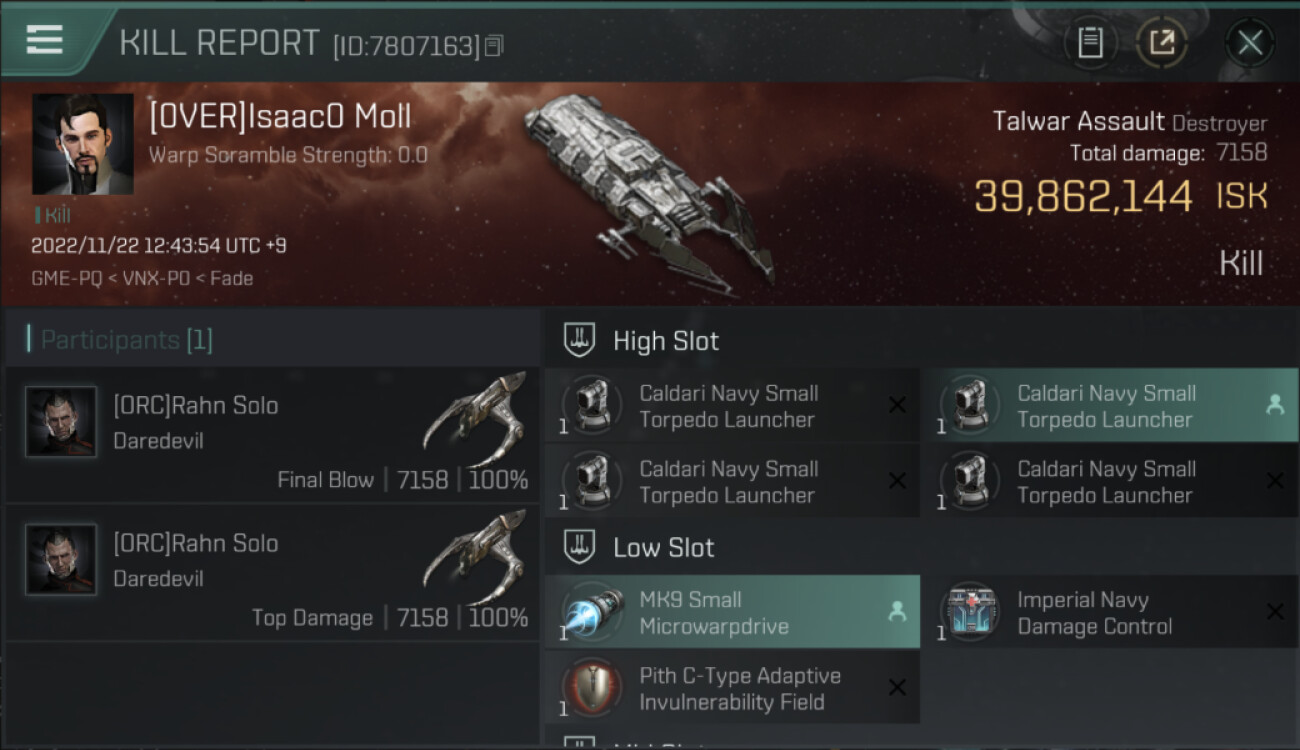Select the MK9 Small Microwarpdrive module
This screenshot has height=750, width=1300.
coord(732,613)
